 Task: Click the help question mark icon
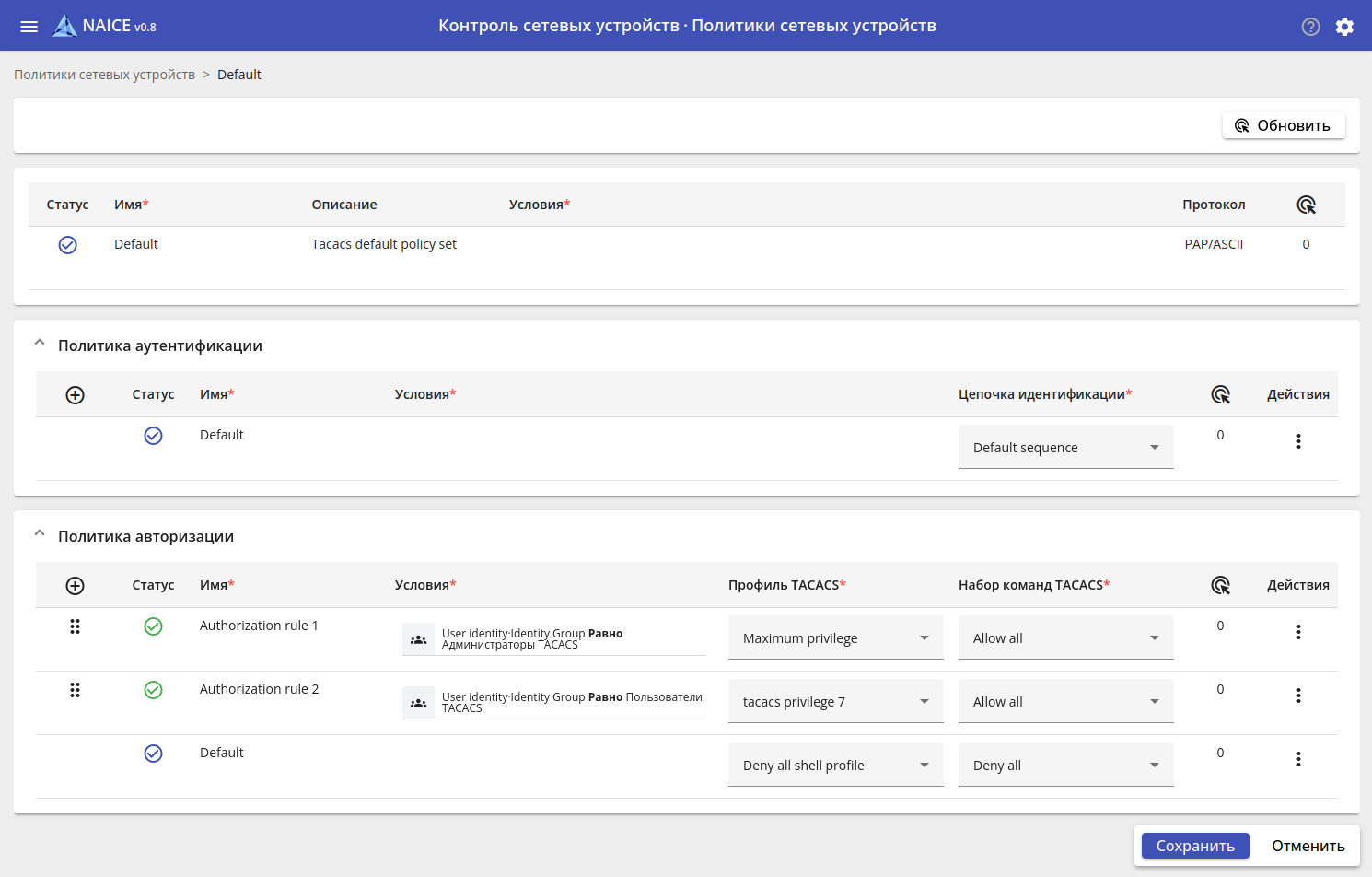[1310, 27]
